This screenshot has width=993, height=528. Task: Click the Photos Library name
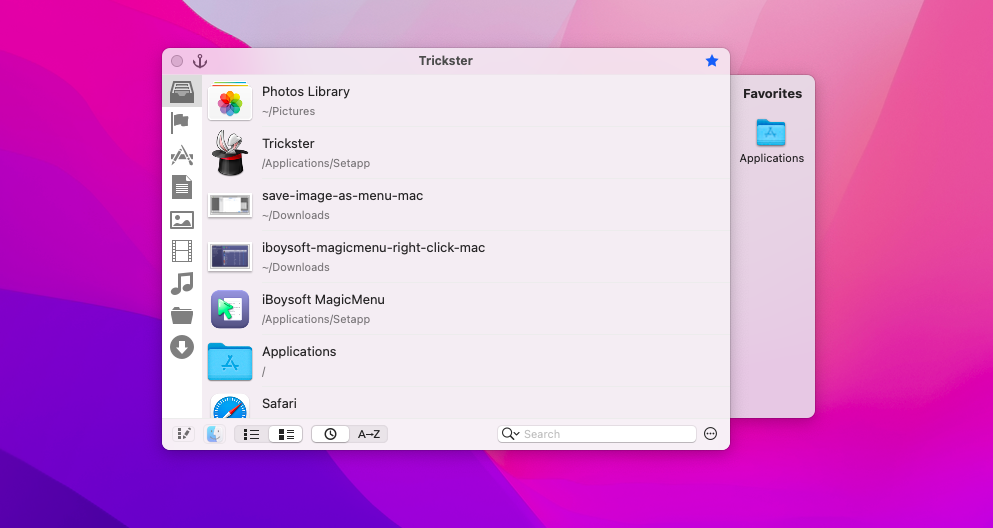[306, 92]
